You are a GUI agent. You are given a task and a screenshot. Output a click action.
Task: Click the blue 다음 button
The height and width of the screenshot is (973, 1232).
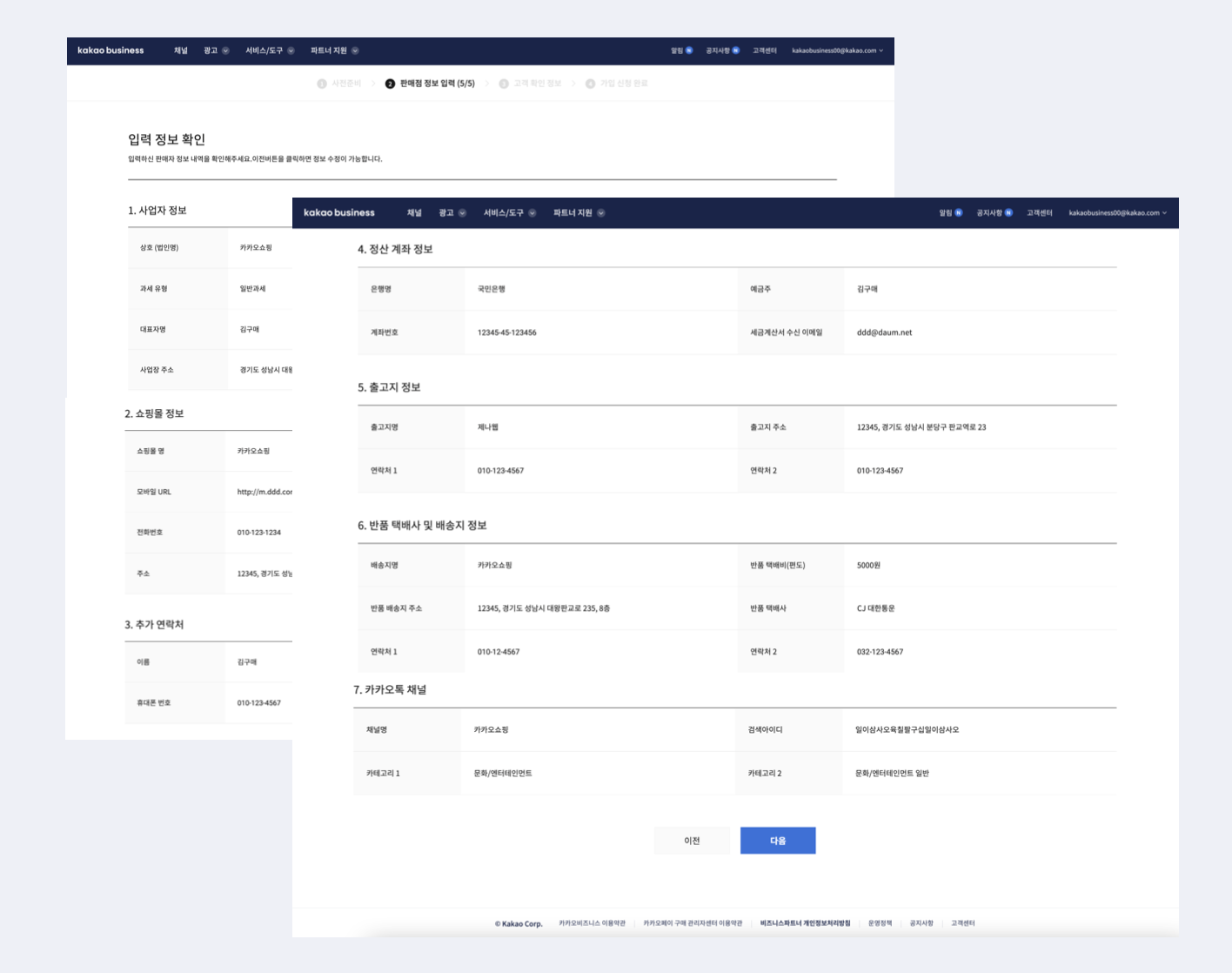778,841
